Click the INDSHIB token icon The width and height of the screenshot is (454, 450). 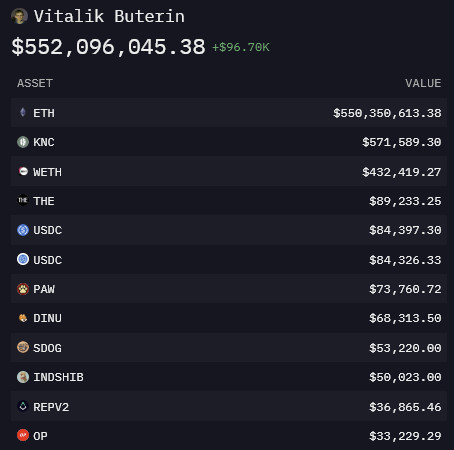[23, 377]
